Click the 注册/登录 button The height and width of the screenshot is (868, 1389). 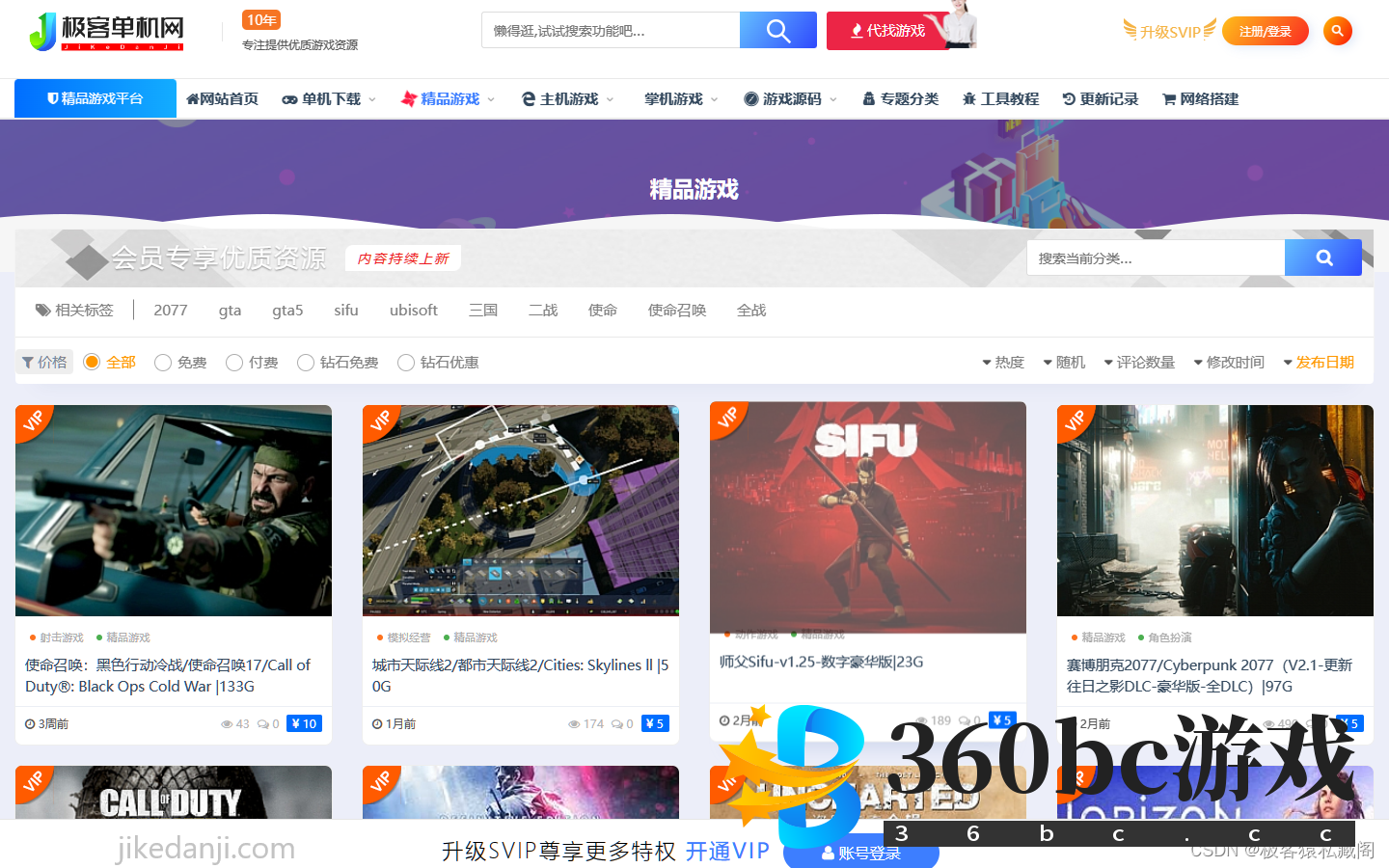pos(1266,32)
